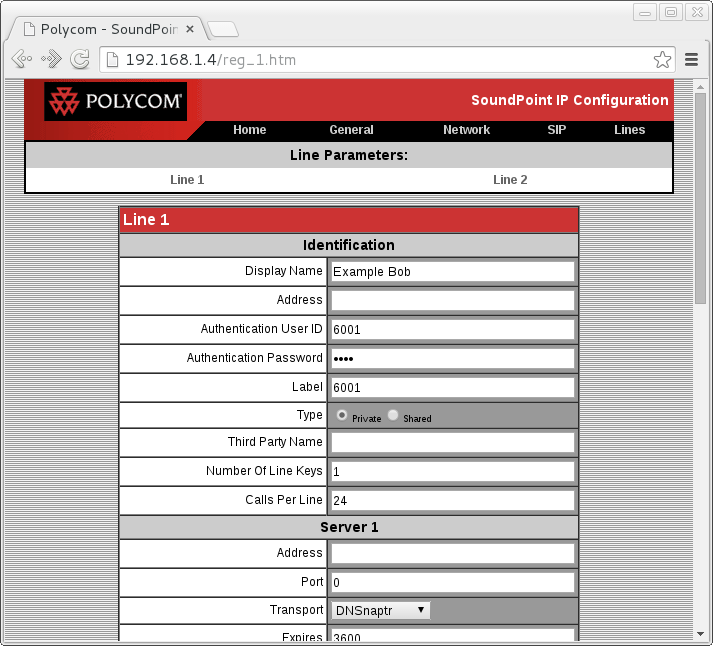Screen dimensions: 713x646
Task: Click the Identification section heading
Action: 349,245
